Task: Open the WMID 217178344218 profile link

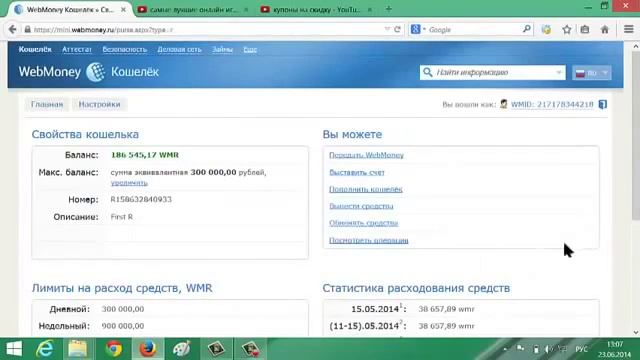Action: (552, 104)
